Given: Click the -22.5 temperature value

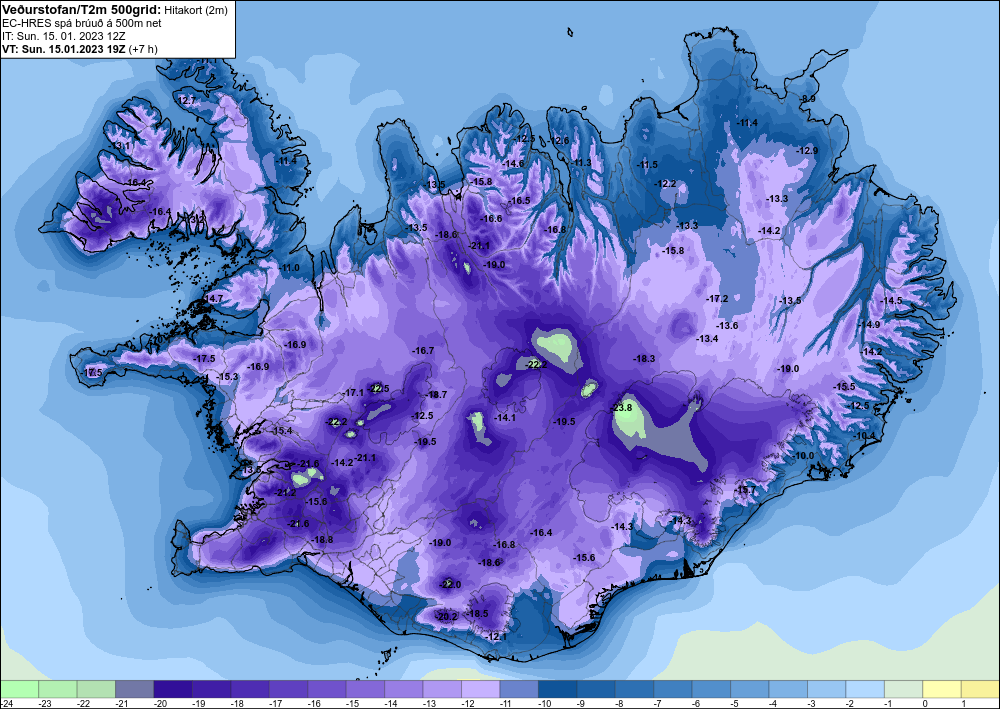Looking at the screenshot, I should point(379,388).
